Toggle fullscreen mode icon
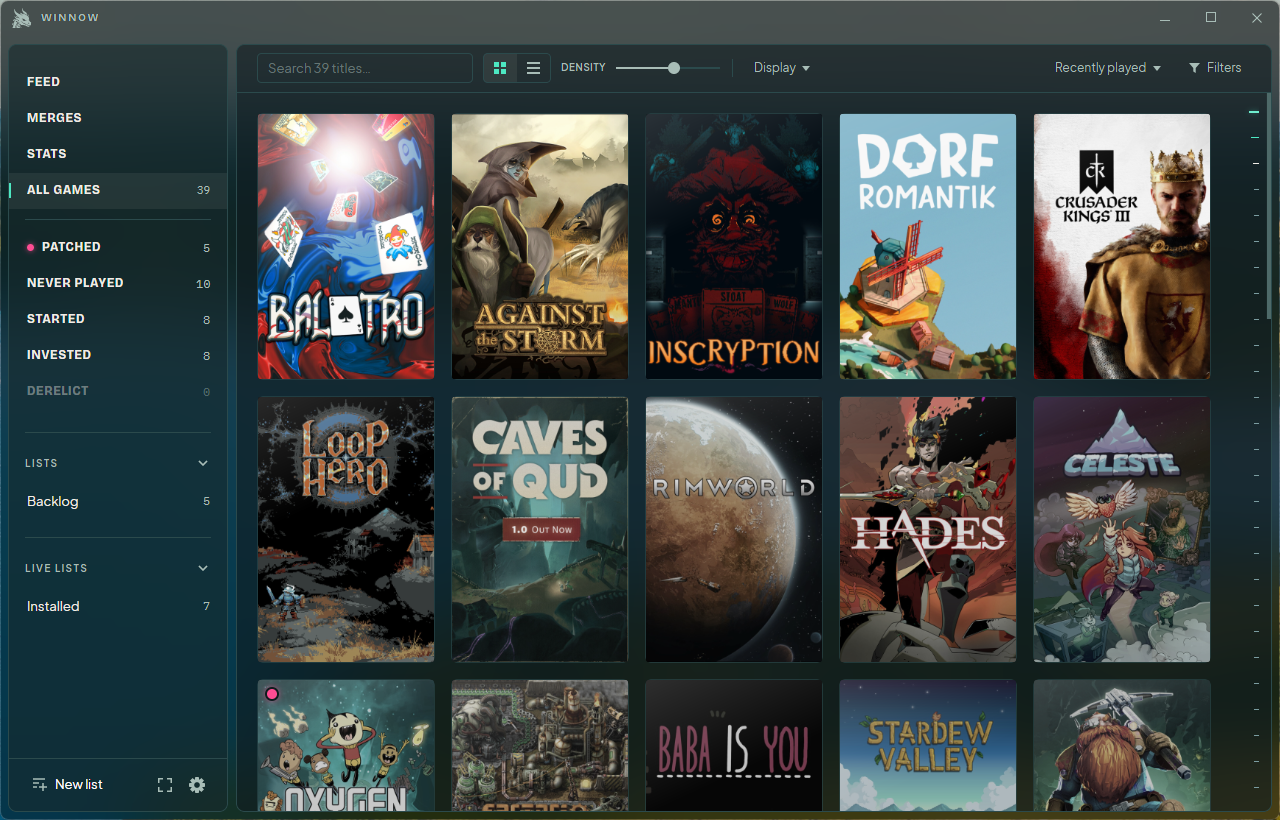This screenshot has width=1280, height=820. 165,785
